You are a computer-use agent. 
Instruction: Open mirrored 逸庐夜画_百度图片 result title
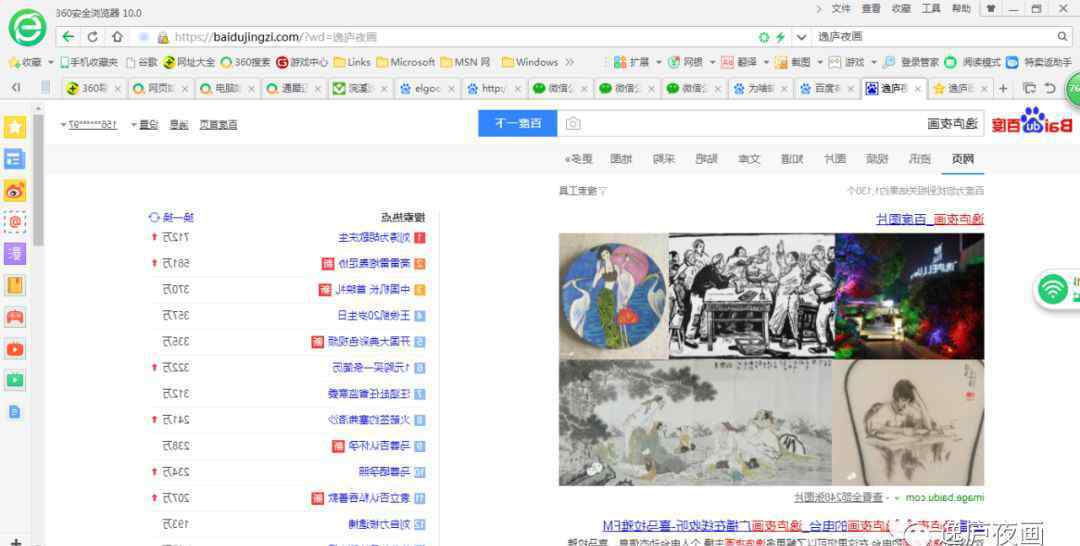tap(930, 220)
